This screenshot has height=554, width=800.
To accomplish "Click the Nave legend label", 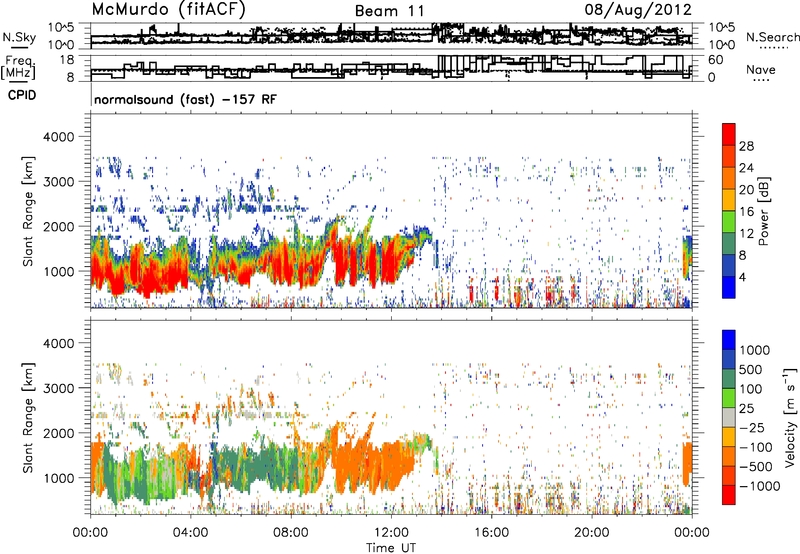I will tap(761, 69).
